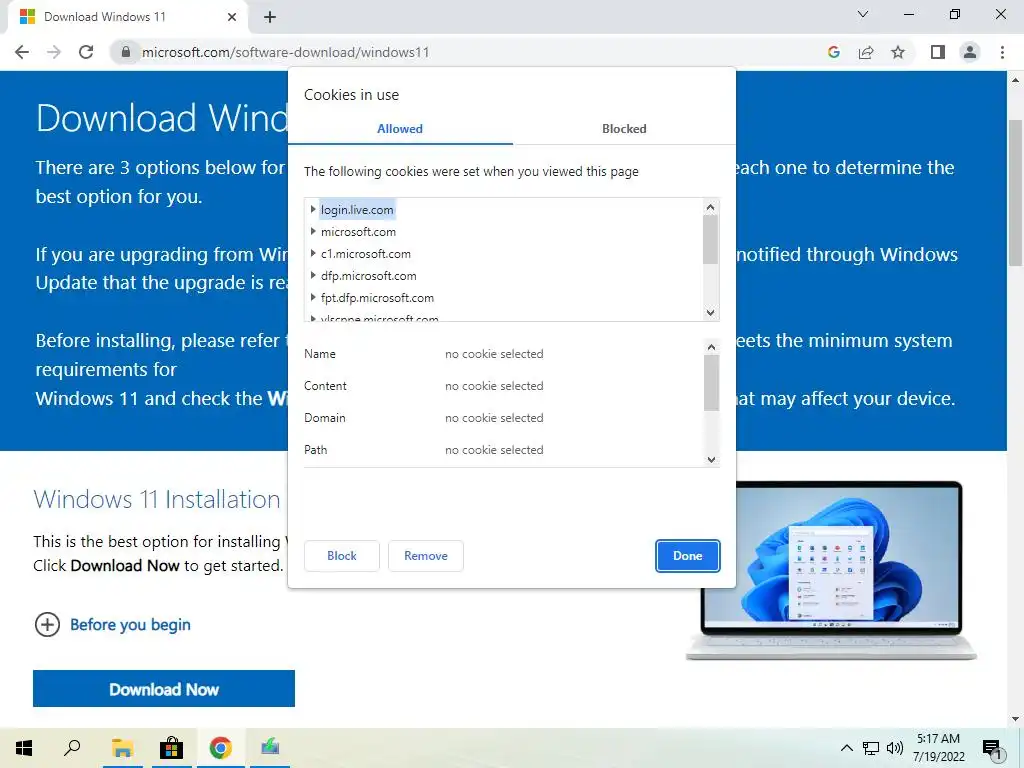Expand the fpt.dfp.microsoft.com cookie entry
The height and width of the screenshot is (768, 1024).
coord(313,298)
